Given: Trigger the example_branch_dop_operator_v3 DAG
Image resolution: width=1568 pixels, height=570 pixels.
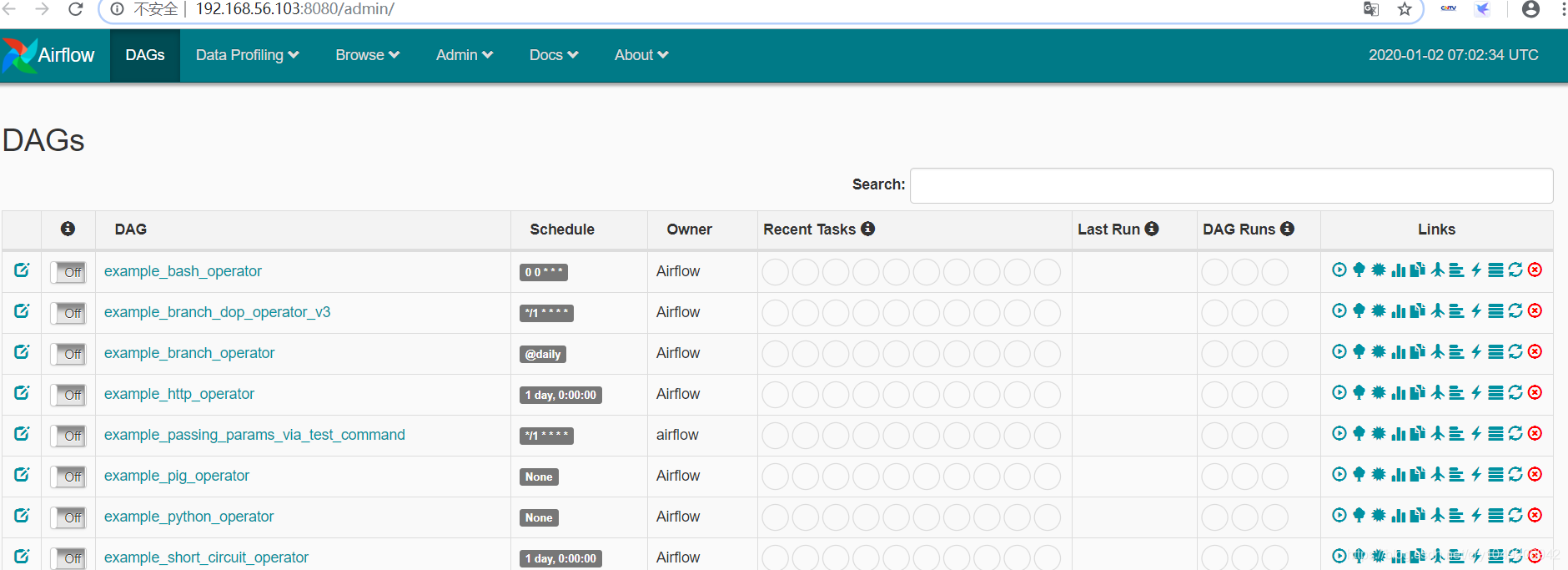Looking at the screenshot, I should point(1339,310).
